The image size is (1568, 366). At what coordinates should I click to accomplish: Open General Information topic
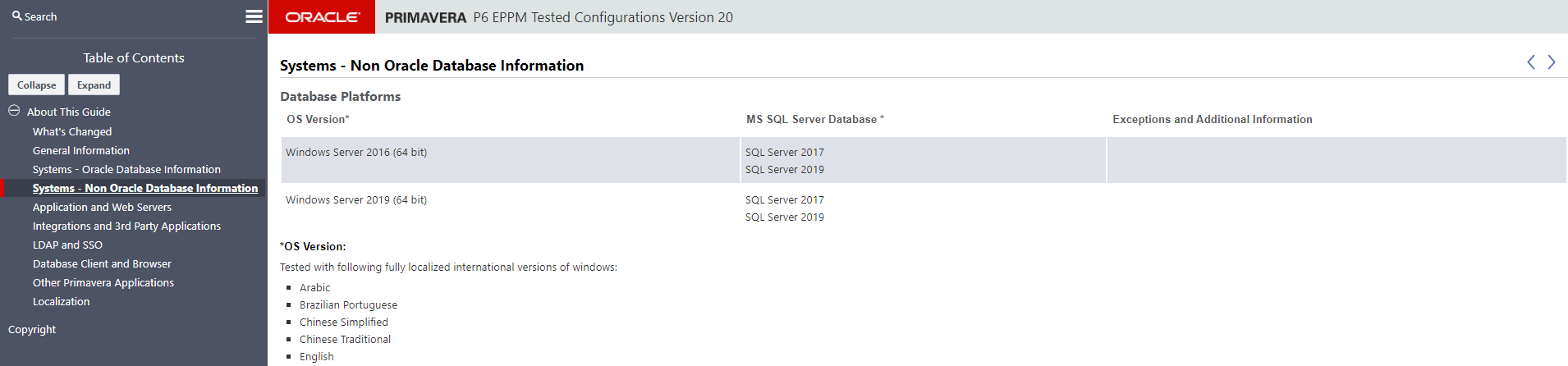pos(81,150)
